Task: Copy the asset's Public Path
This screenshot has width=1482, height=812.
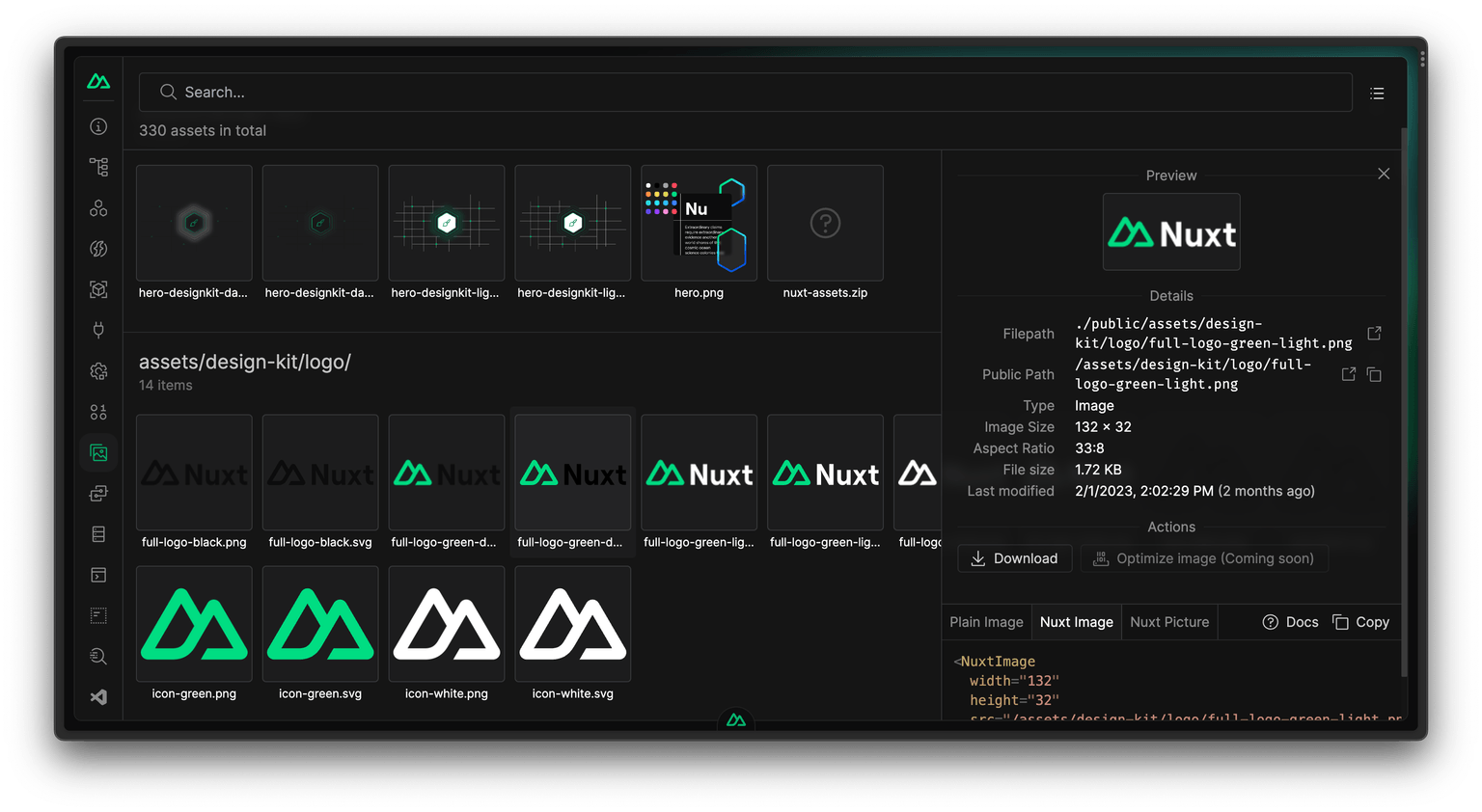Action: point(1374,374)
